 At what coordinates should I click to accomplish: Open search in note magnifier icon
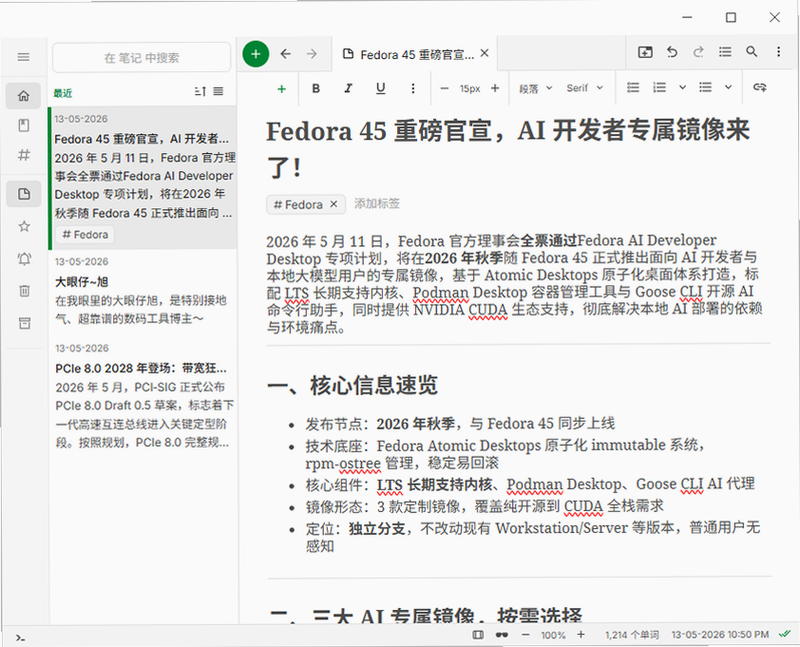click(x=752, y=52)
